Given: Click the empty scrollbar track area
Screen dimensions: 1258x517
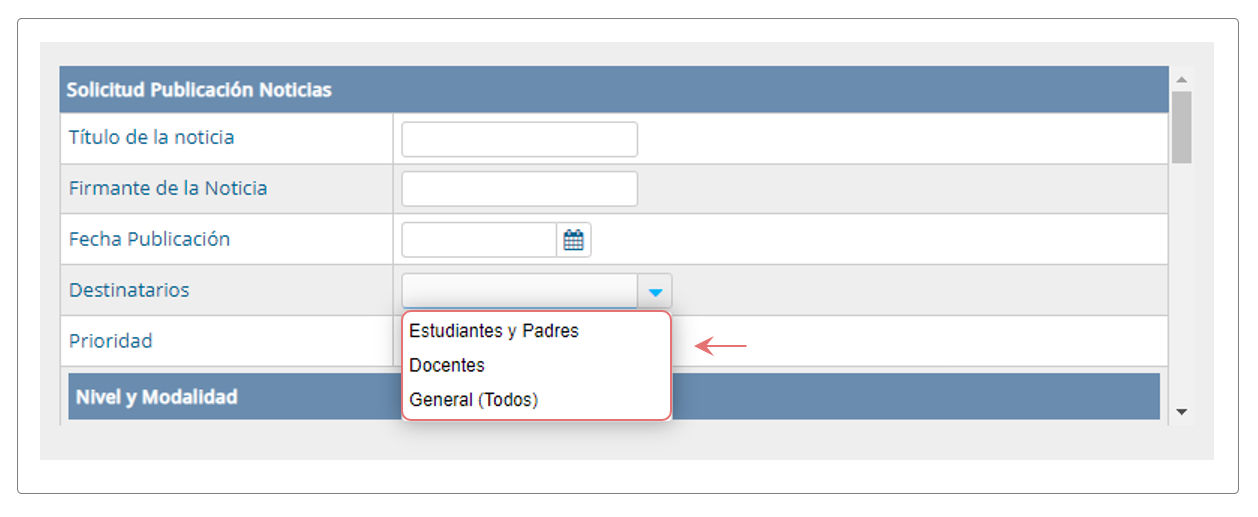Looking at the screenshot, I should pos(1182,280).
